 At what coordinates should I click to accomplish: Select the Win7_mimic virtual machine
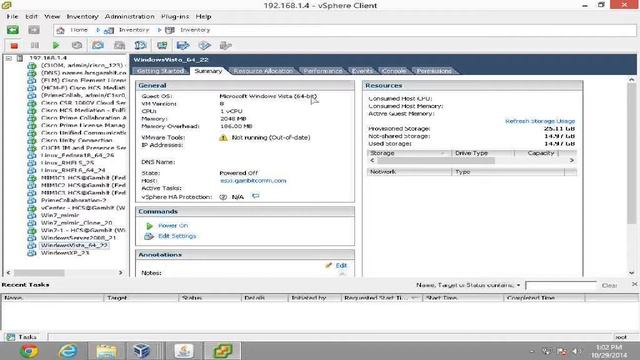(60, 215)
